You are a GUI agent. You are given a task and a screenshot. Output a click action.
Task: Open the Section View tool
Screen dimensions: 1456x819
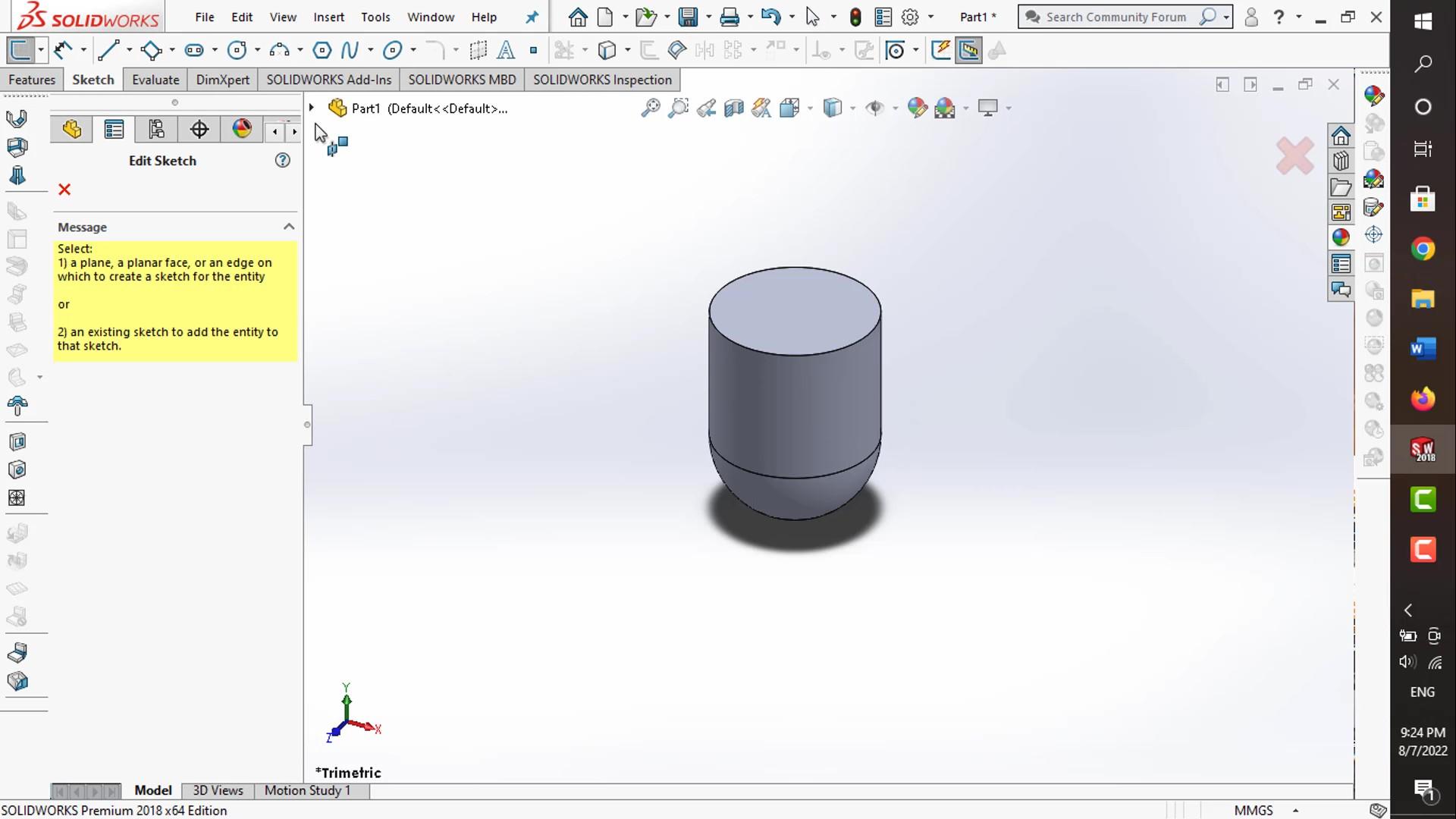point(733,108)
